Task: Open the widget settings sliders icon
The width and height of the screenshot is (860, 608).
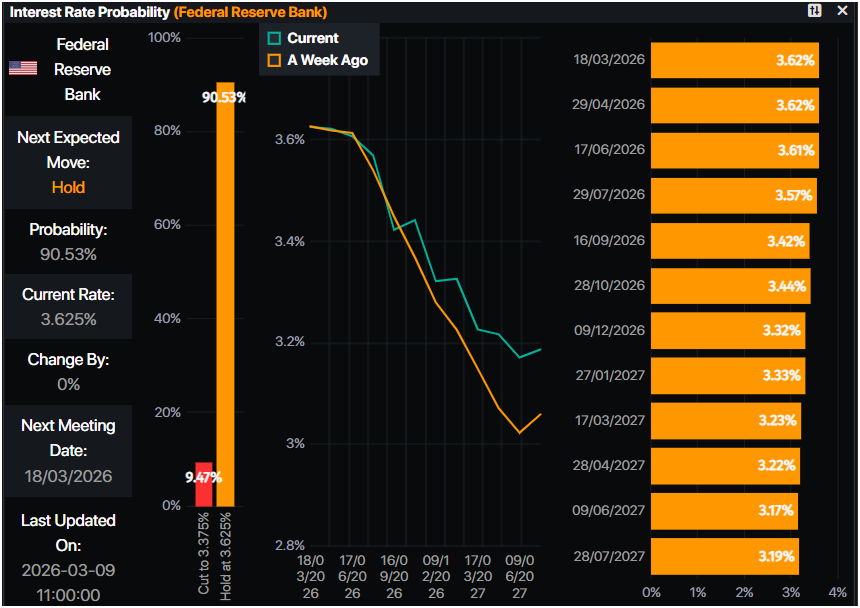Action: point(815,11)
